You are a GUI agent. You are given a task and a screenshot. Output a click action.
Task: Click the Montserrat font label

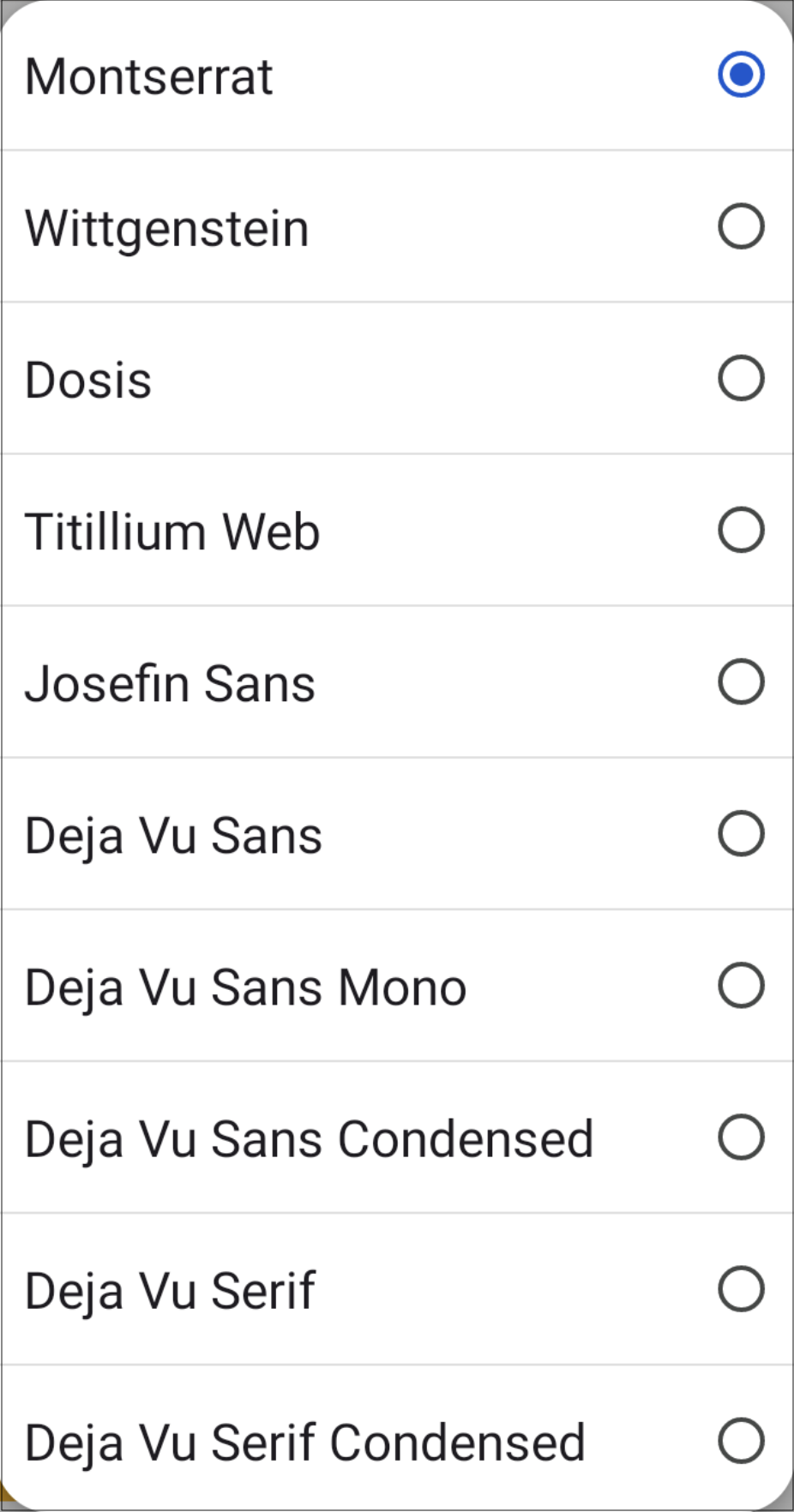point(148,76)
